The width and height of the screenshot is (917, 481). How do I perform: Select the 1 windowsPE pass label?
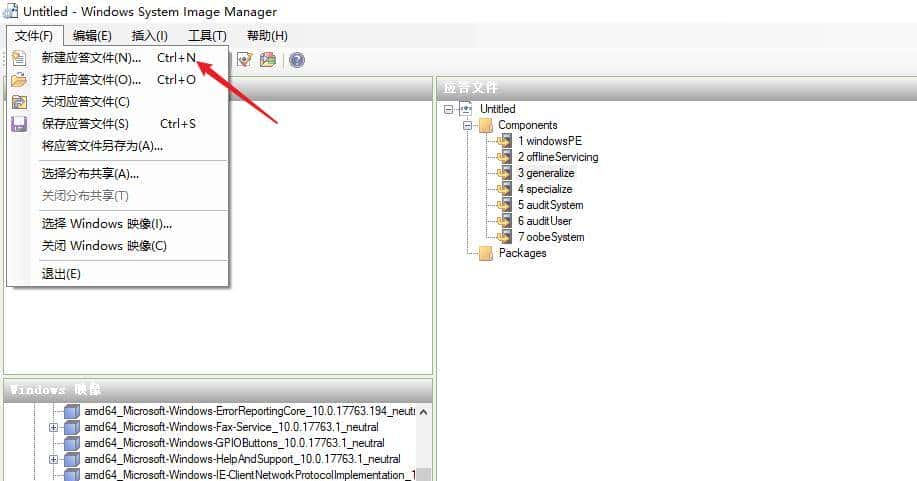550,141
